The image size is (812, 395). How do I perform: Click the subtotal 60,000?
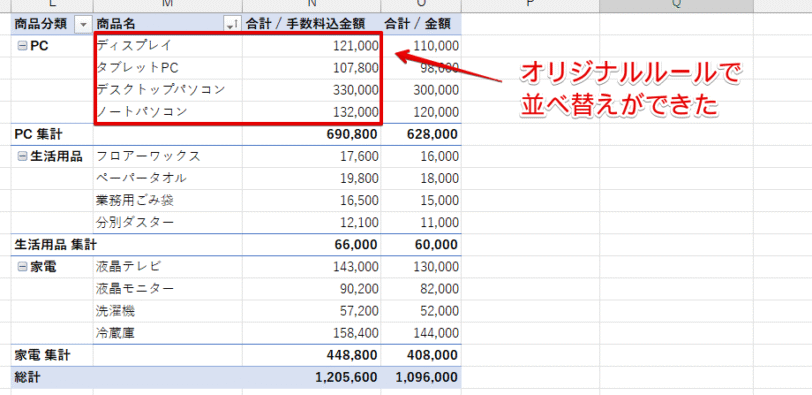pos(436,245)
